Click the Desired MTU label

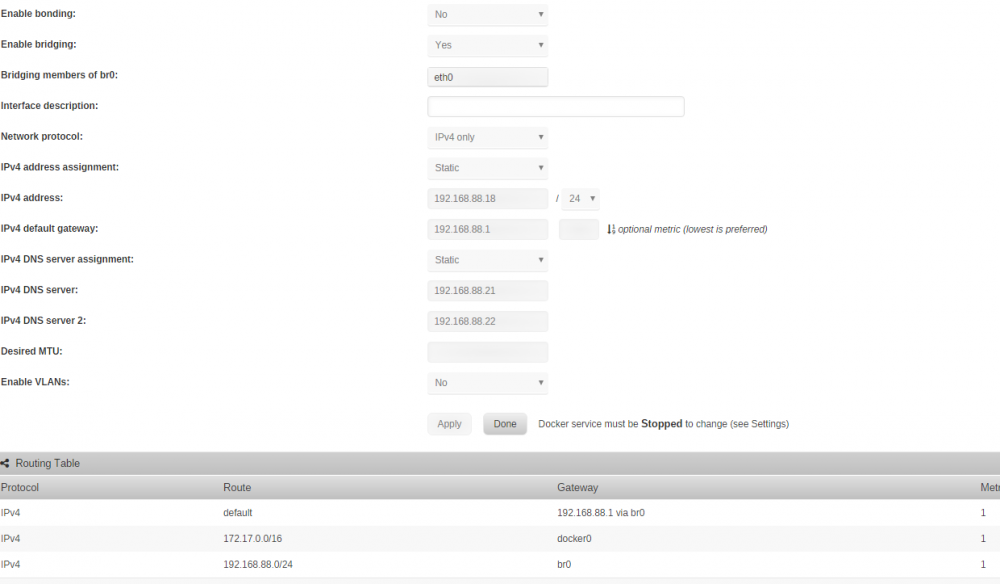coord(31,351)
